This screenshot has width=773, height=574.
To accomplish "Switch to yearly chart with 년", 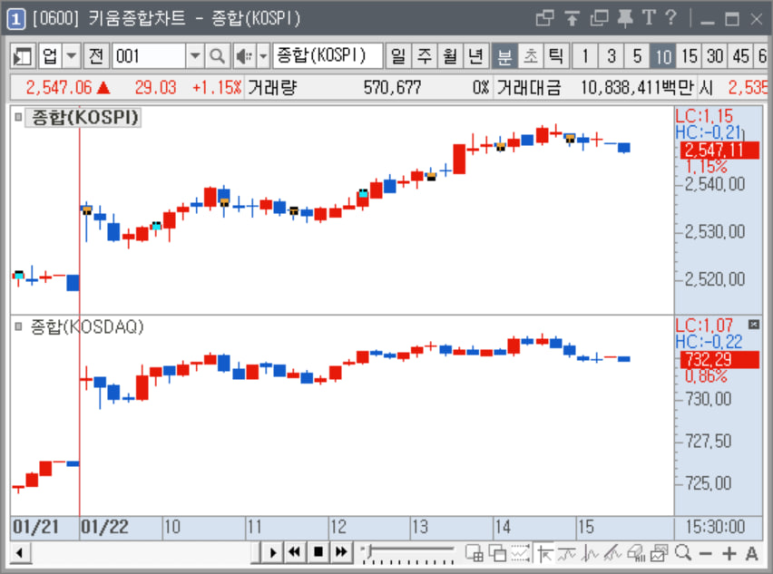I will [476, 56].
